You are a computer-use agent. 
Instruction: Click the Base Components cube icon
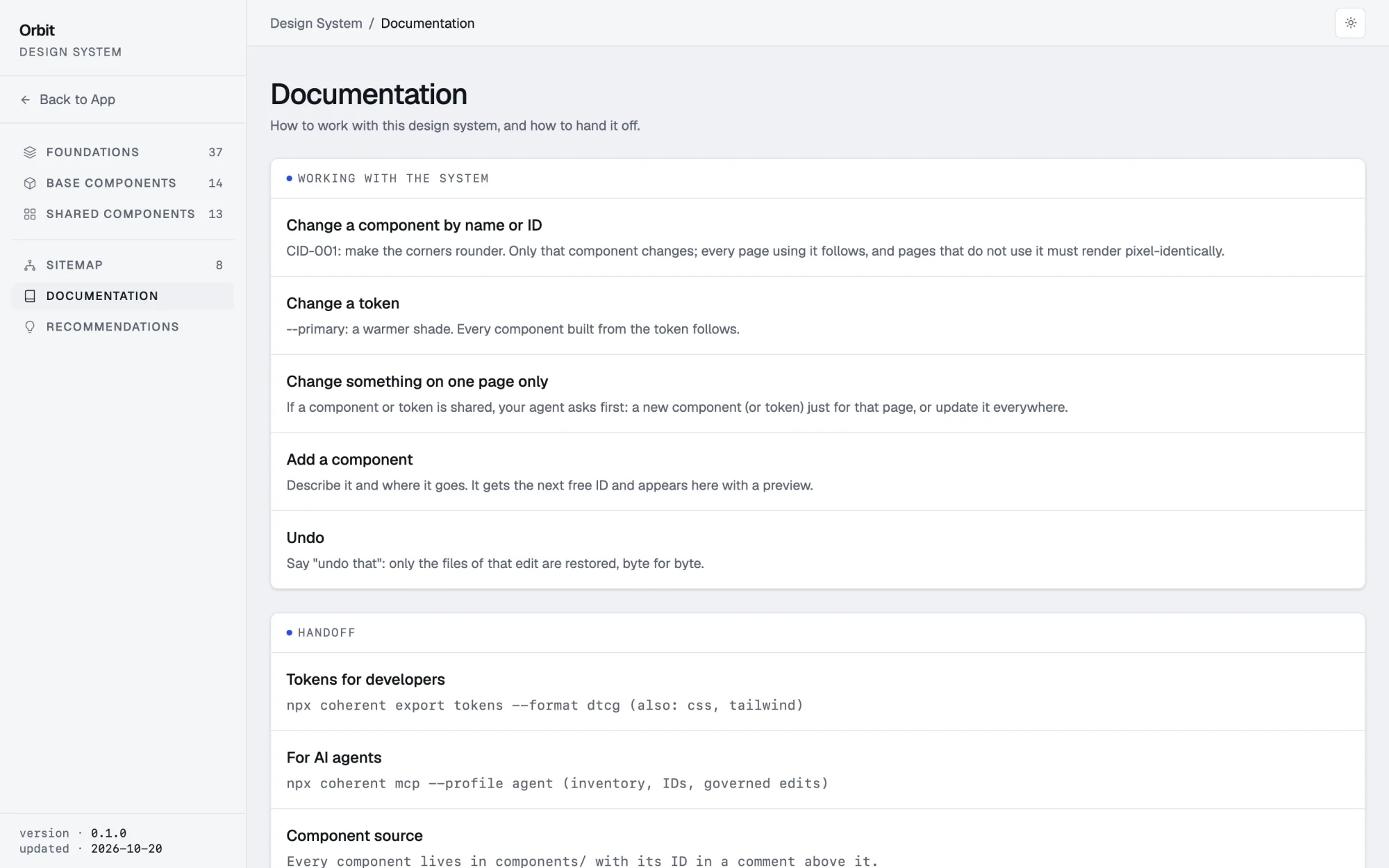pyautogui.click(x=30, y=183)
